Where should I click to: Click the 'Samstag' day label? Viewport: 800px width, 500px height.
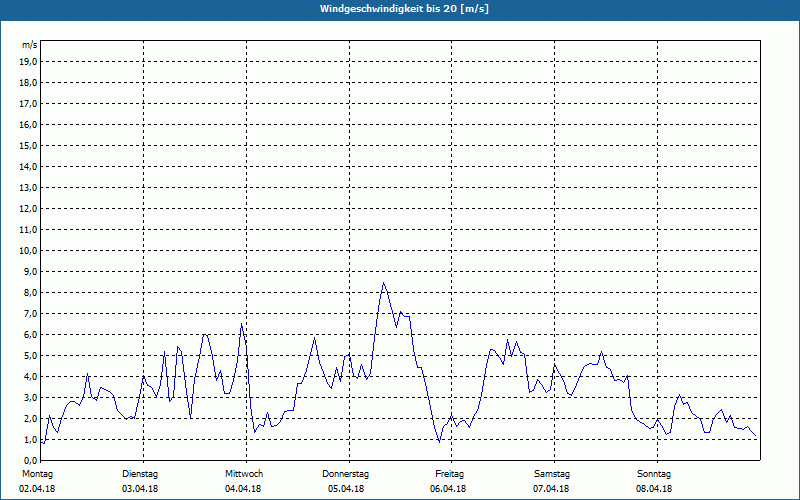pos(552,474)
